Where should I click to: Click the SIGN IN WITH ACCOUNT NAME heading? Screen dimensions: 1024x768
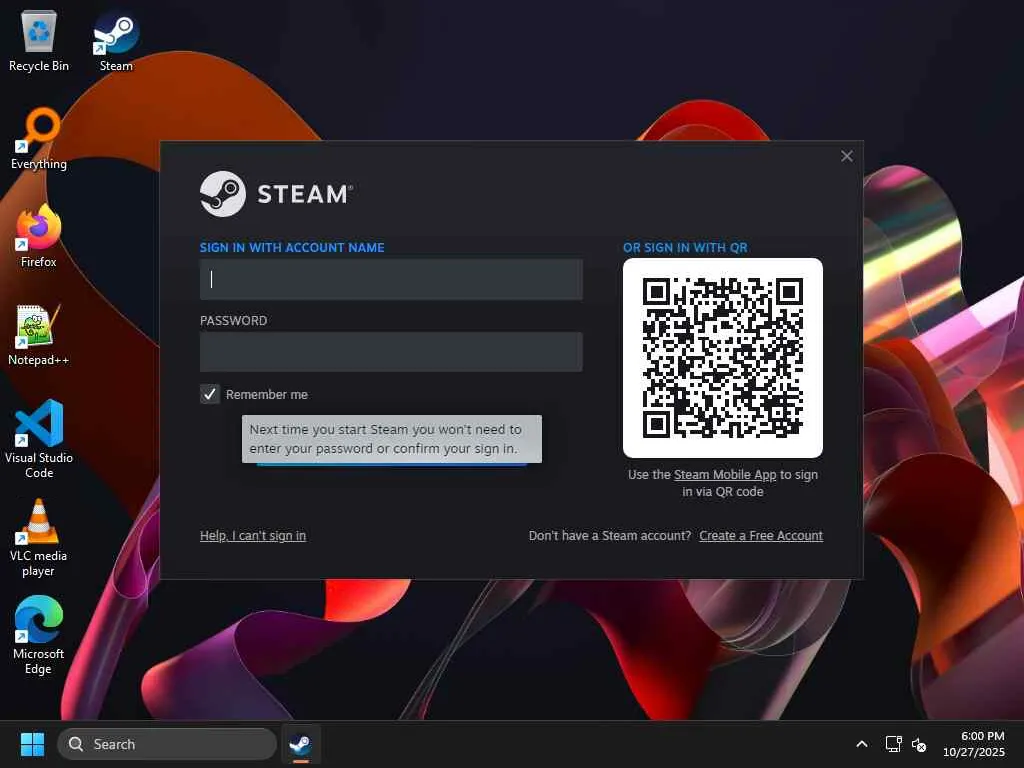point(292,248)
